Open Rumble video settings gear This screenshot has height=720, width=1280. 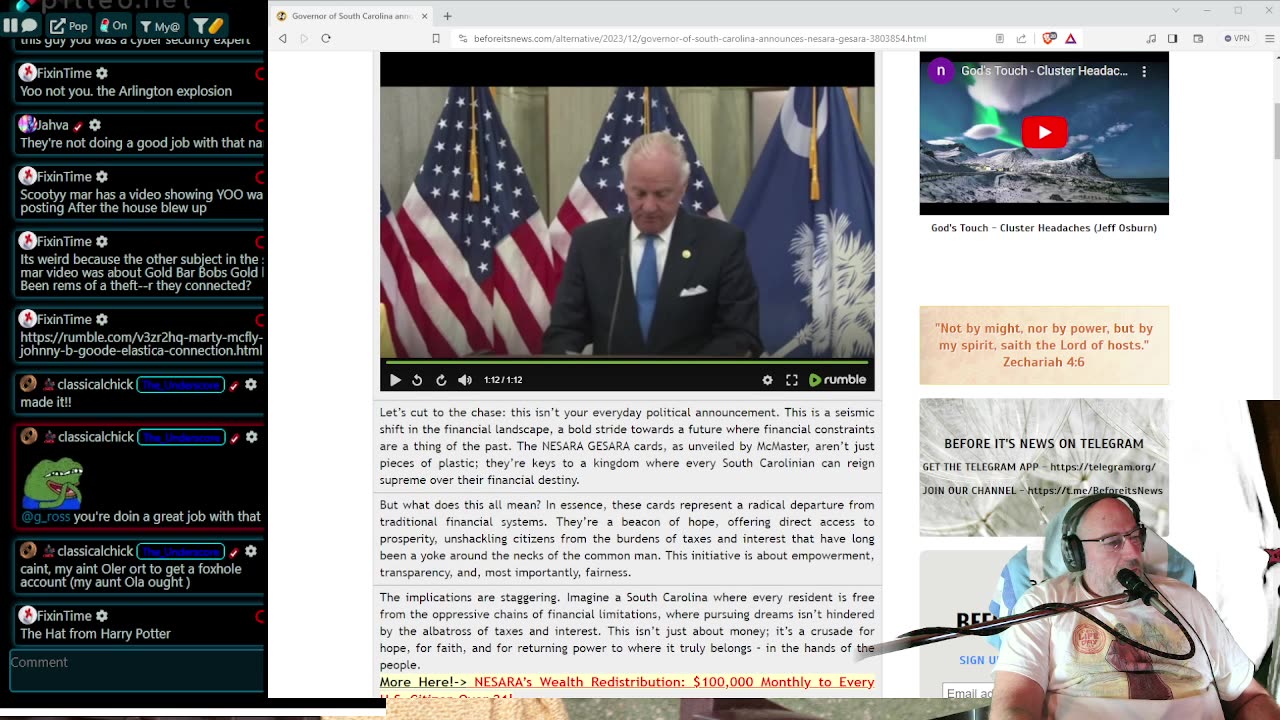pos(767,380)
